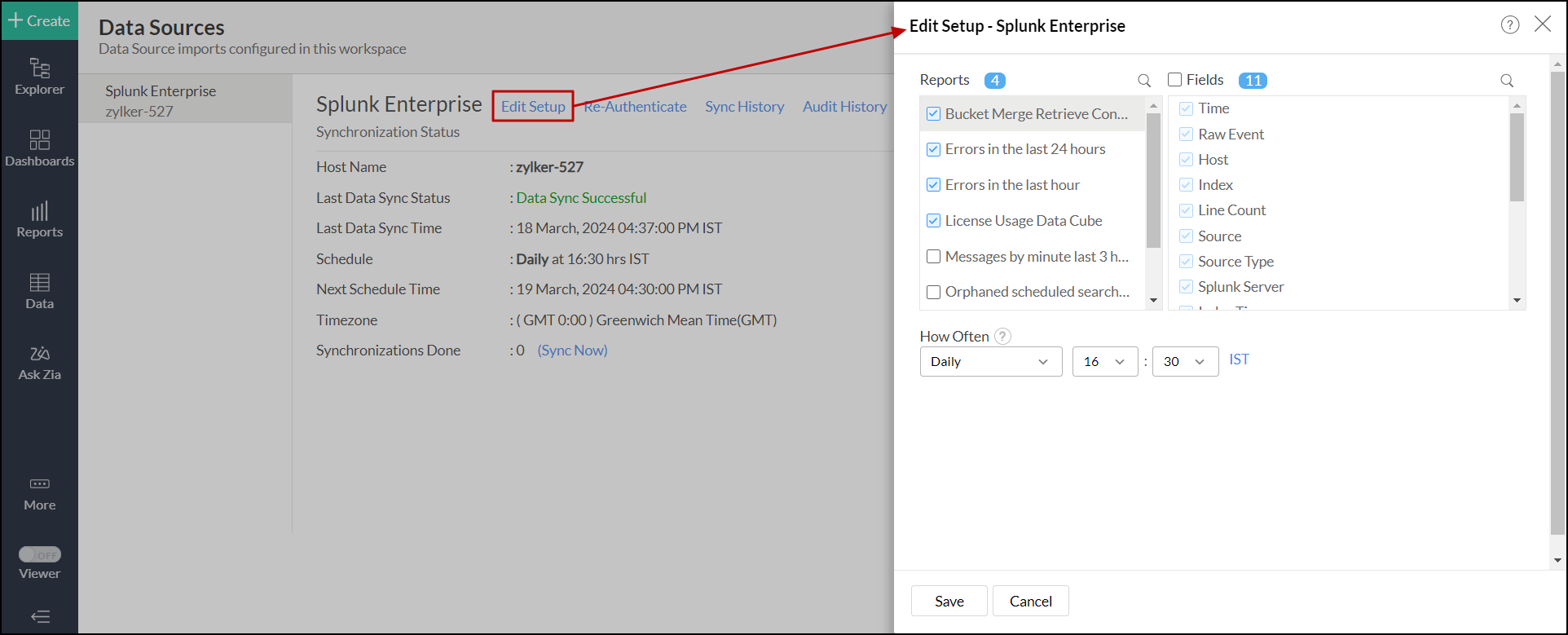
Task: Expand the hour dropdown showing 16
Action: 1104,362
